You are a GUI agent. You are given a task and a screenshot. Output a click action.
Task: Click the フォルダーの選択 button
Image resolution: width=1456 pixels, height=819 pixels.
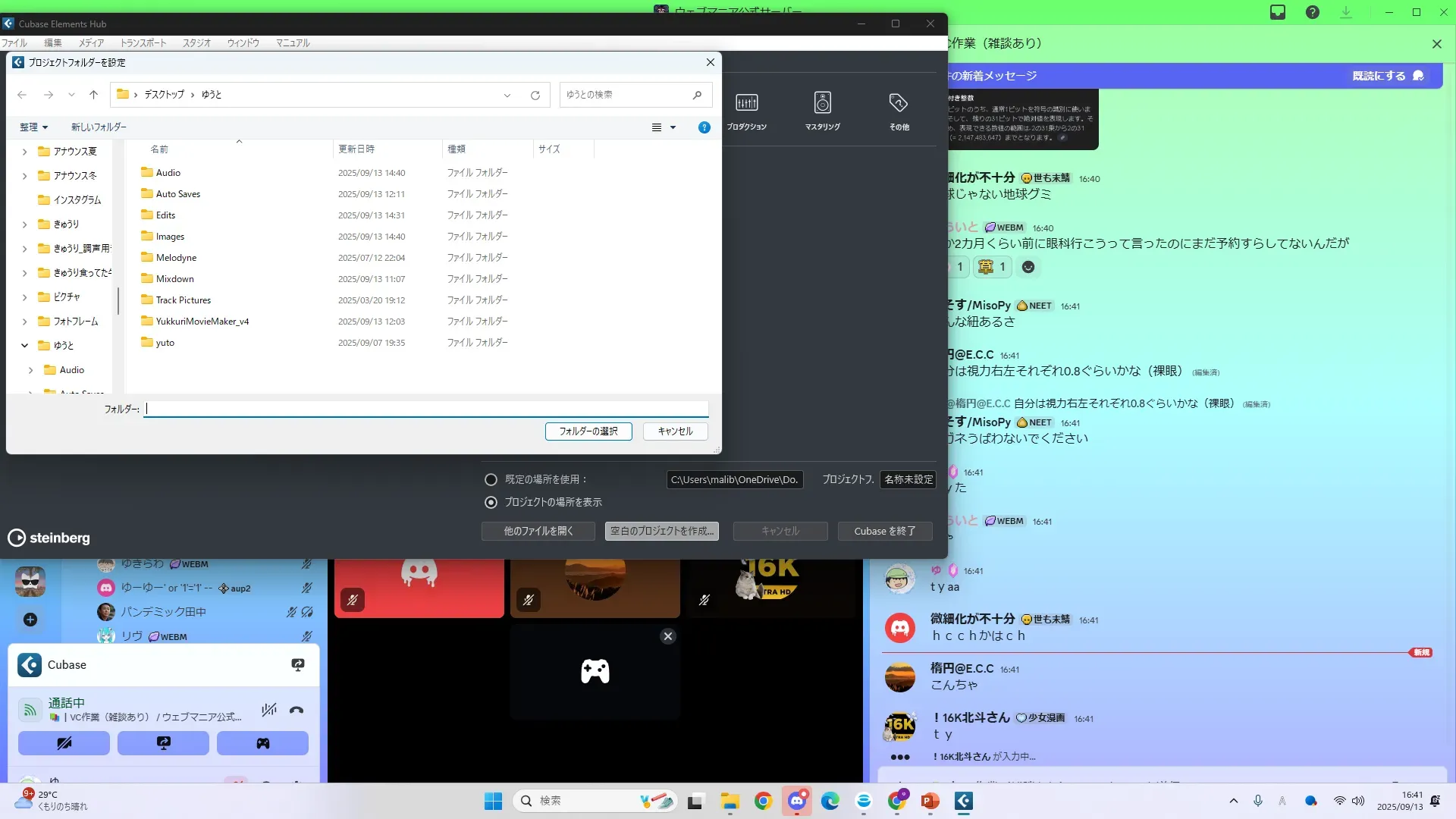588,431
